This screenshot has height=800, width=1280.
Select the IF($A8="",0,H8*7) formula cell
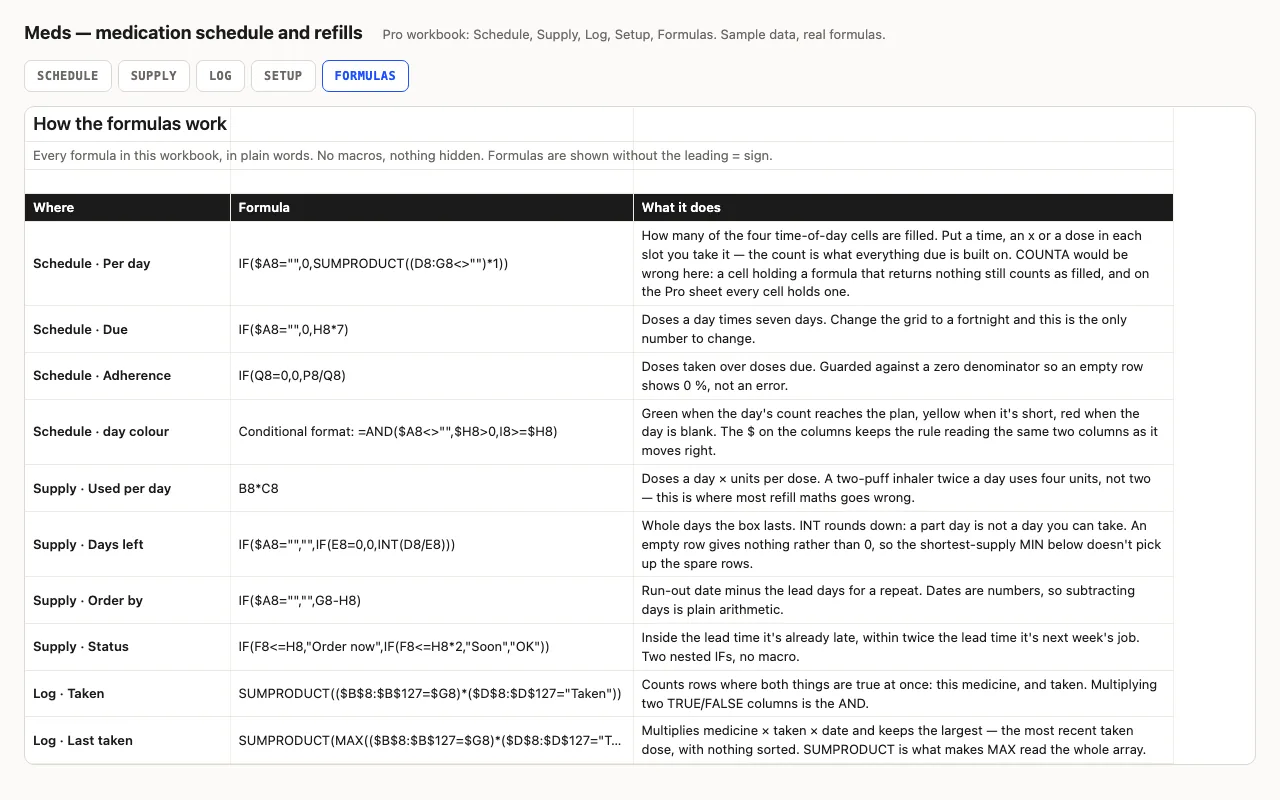pyautogui.click(x=432, y=329)
